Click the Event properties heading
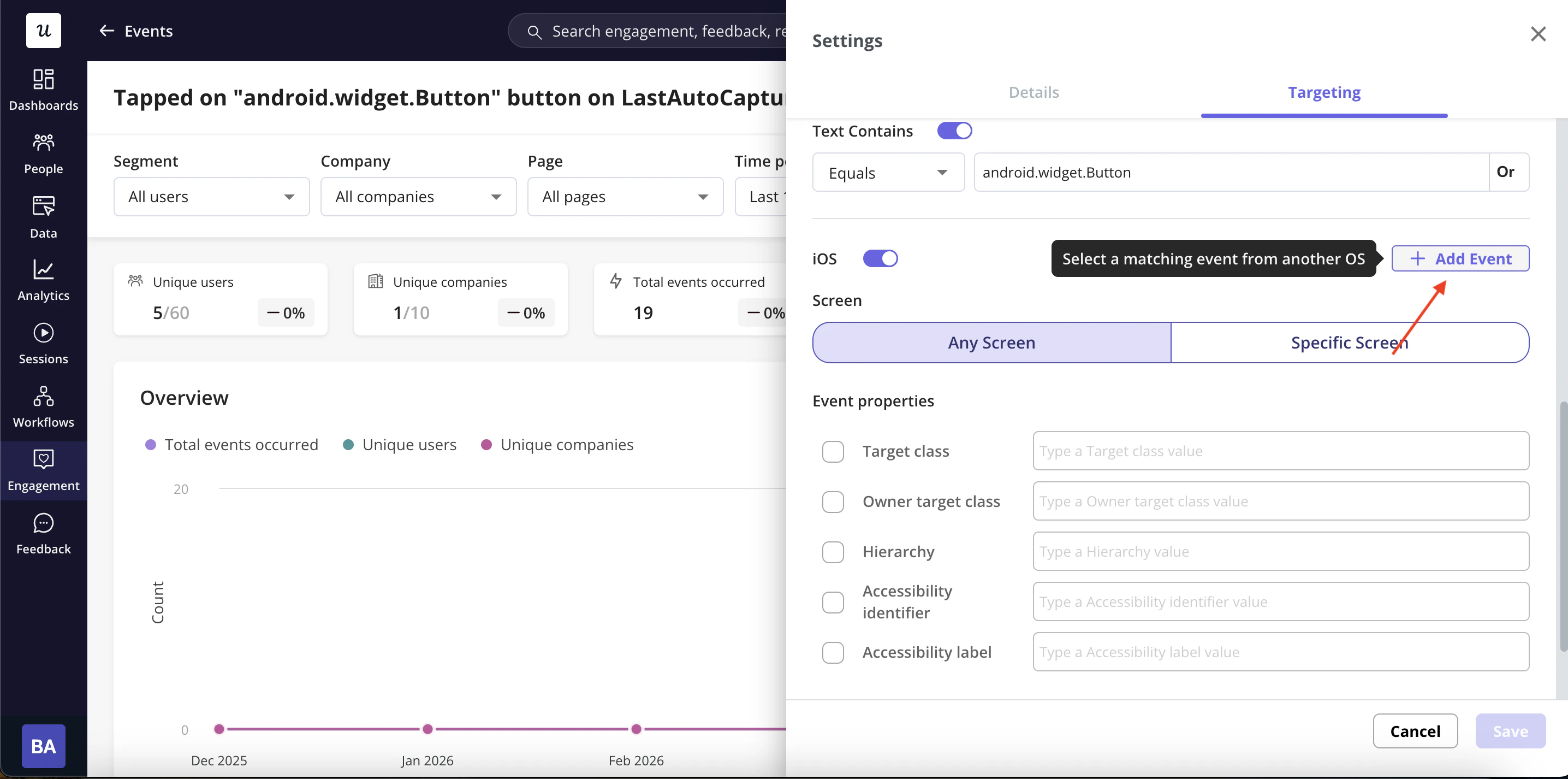The height and width of the screenshot is (779, 1568). (873, 402)
